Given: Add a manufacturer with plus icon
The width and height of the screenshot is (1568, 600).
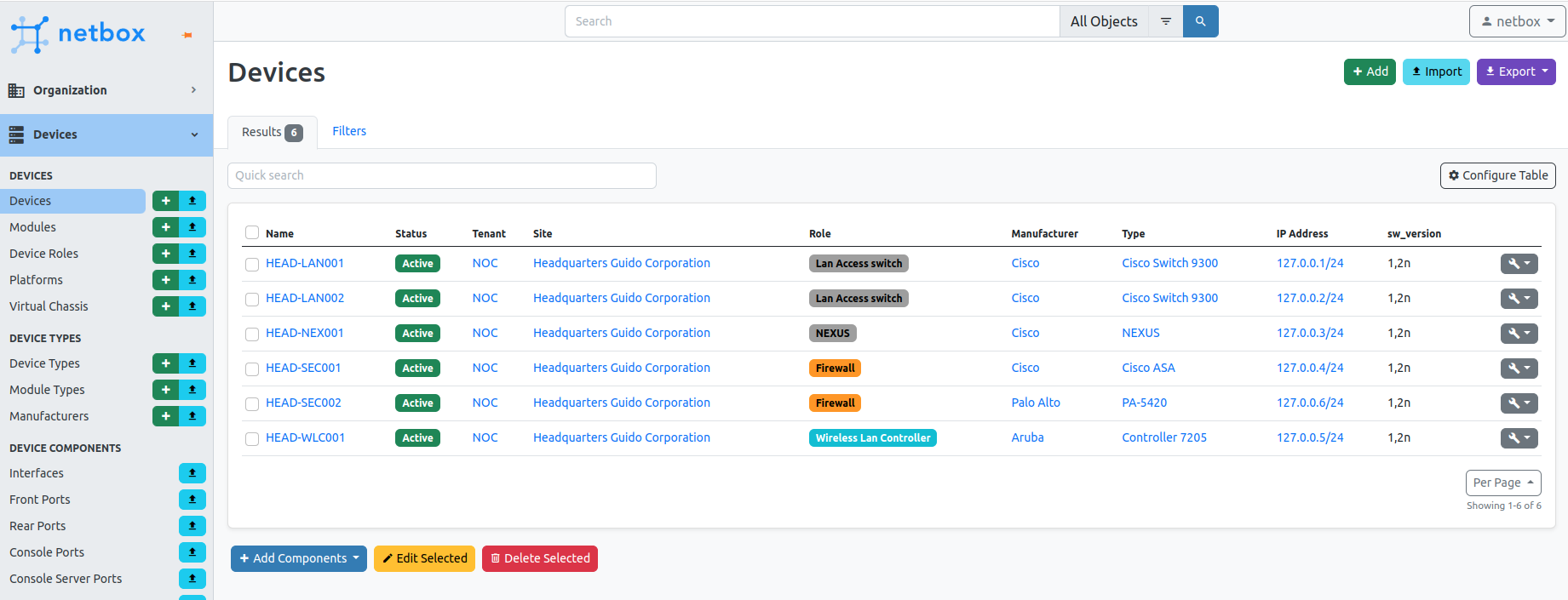Looking at the screenshot, I should point(165,416).
